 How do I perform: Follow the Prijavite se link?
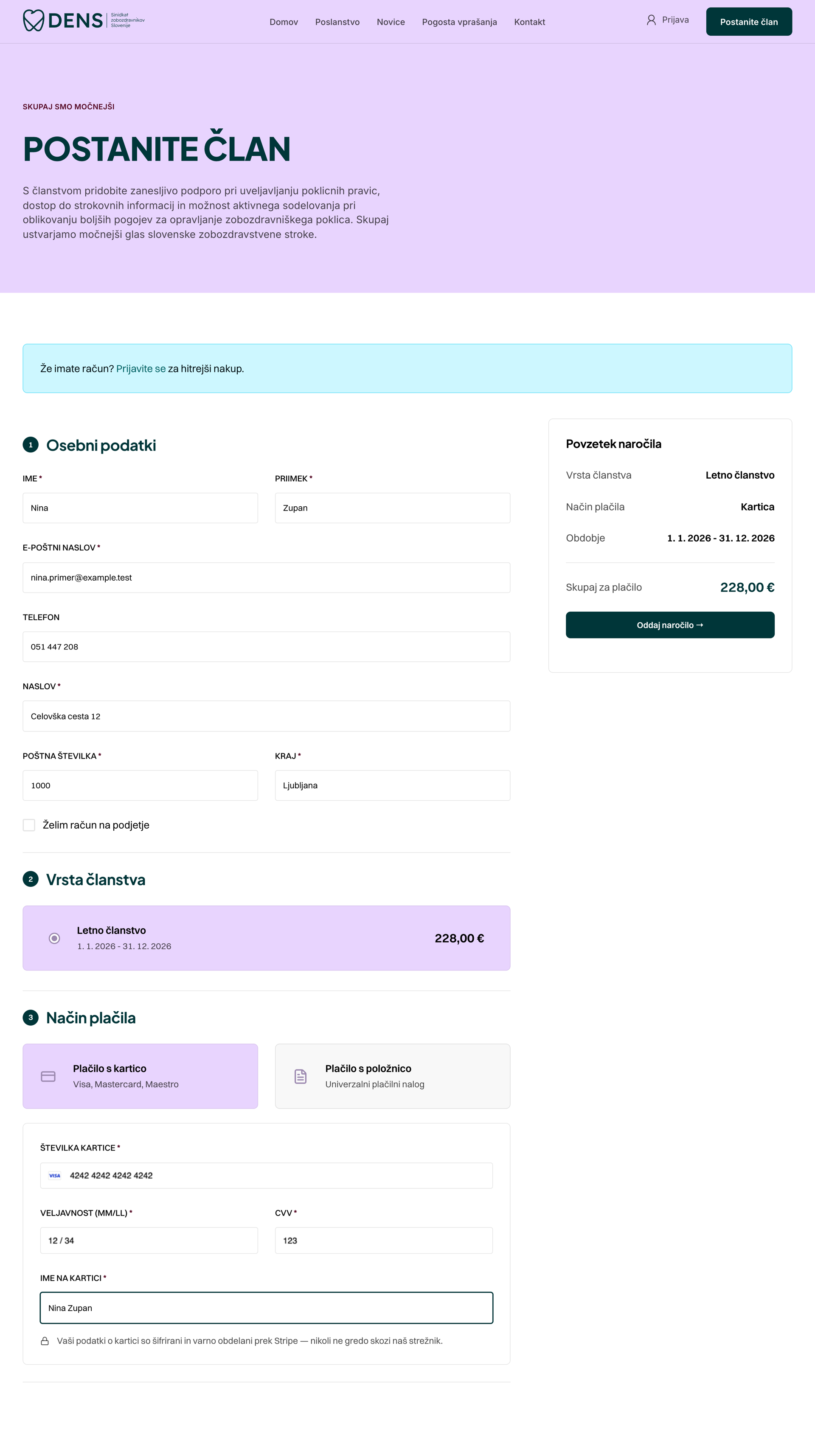coord(141,369)
